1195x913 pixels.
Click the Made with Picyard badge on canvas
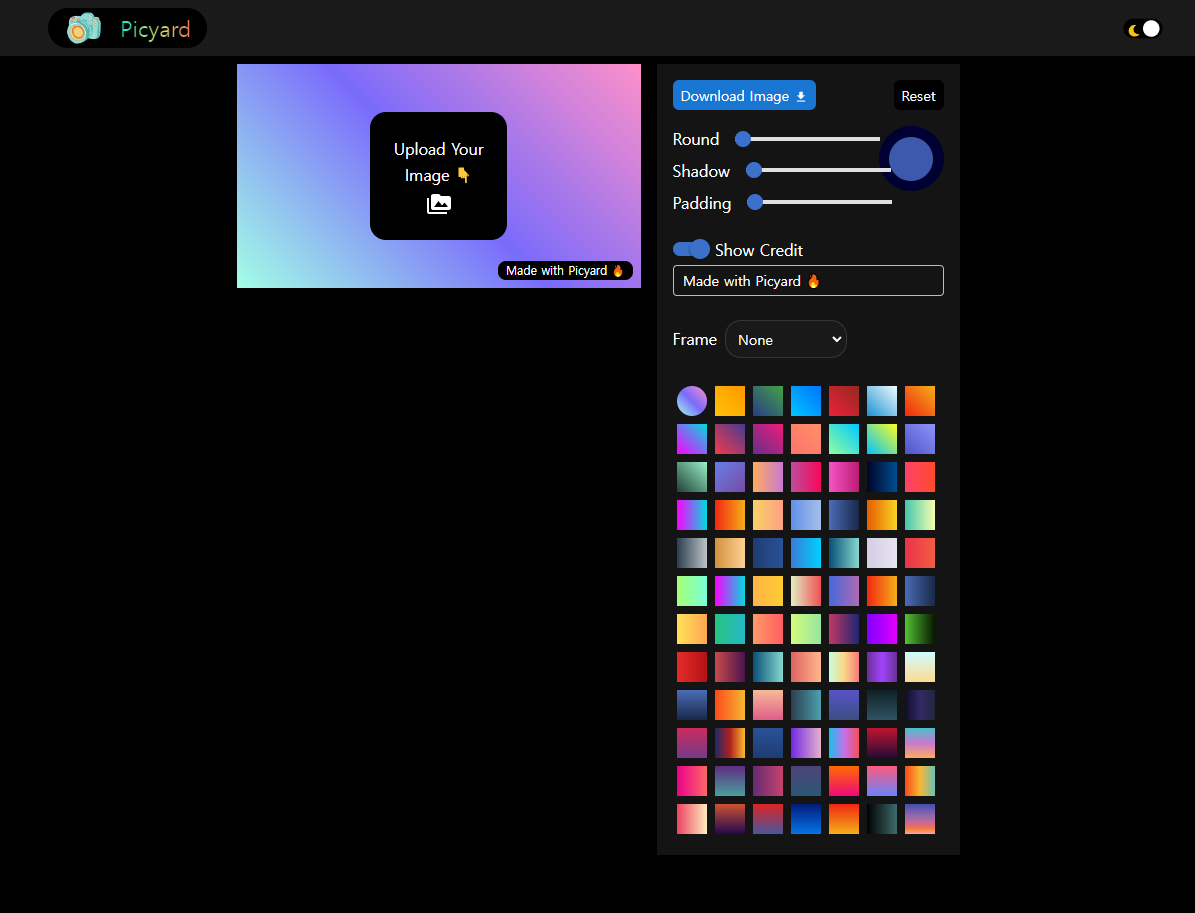[565, 271]
